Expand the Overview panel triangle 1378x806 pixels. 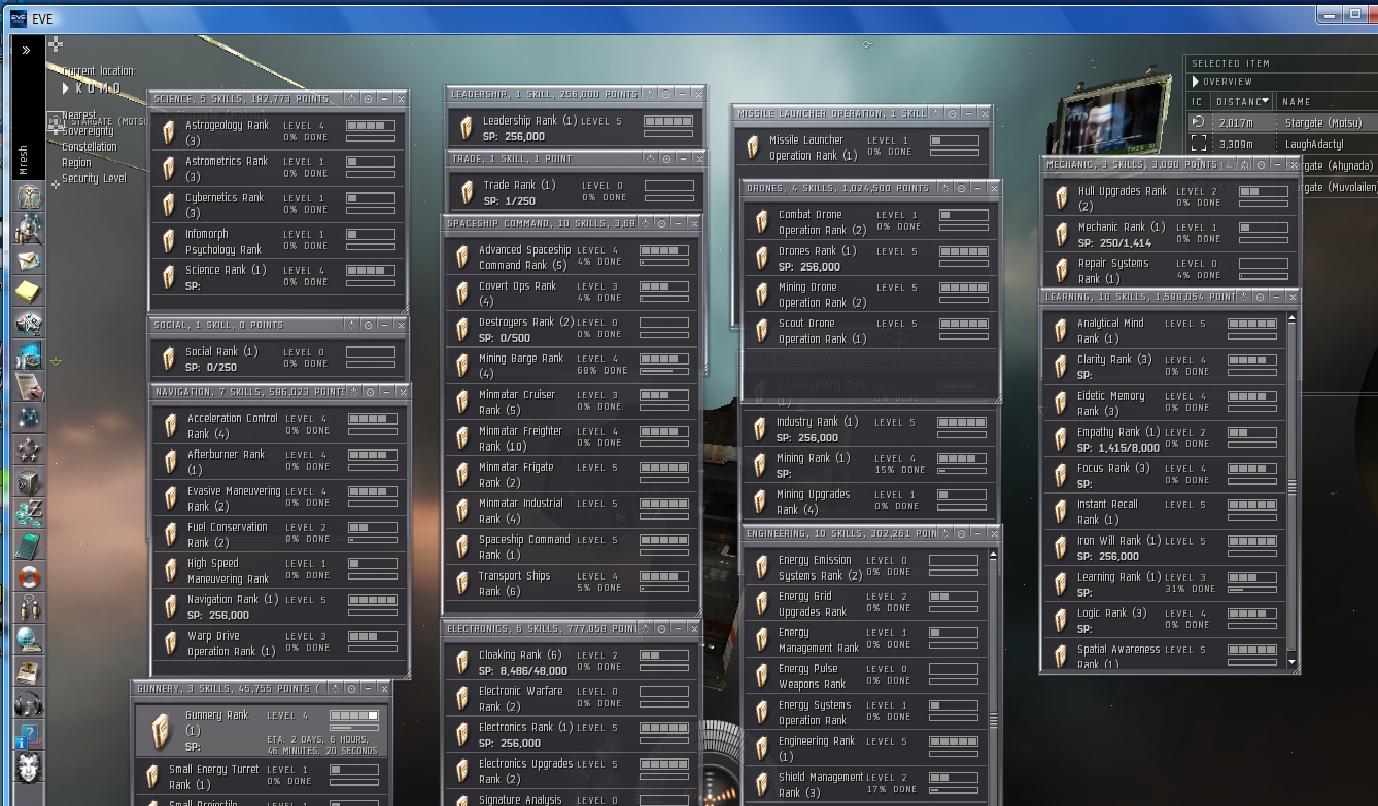coord(1195,81)
